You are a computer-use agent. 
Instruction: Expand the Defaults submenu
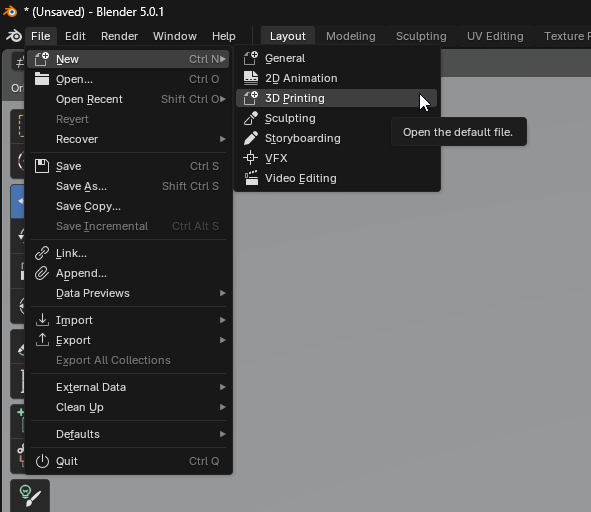(x=128, y=434)
